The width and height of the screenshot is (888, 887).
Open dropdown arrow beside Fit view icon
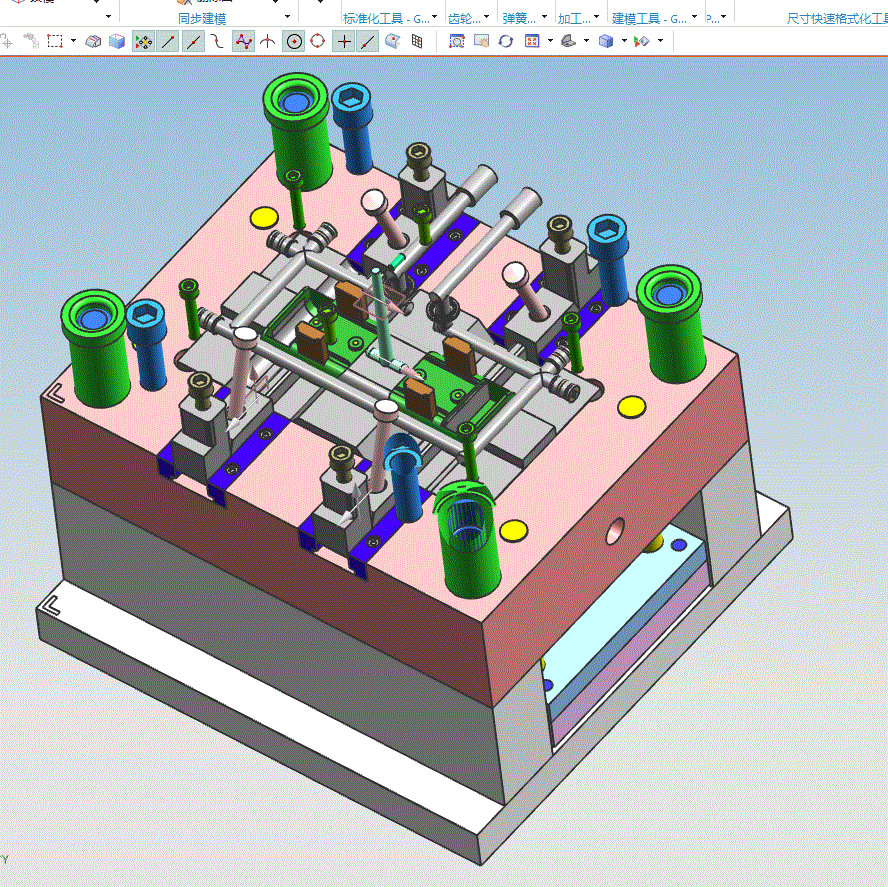[550, 41]
